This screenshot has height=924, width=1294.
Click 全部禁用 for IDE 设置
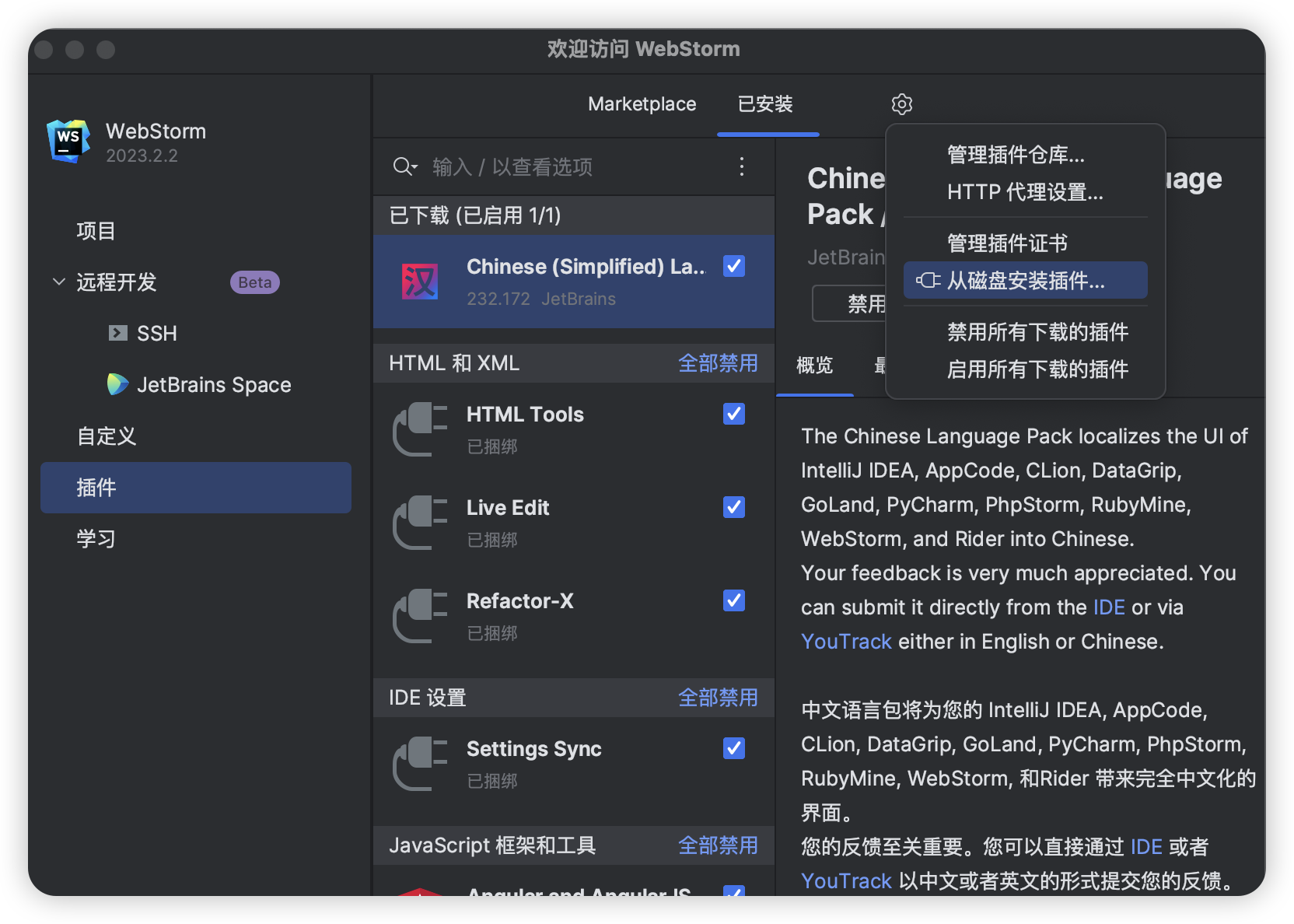click(x=718, y=698)
